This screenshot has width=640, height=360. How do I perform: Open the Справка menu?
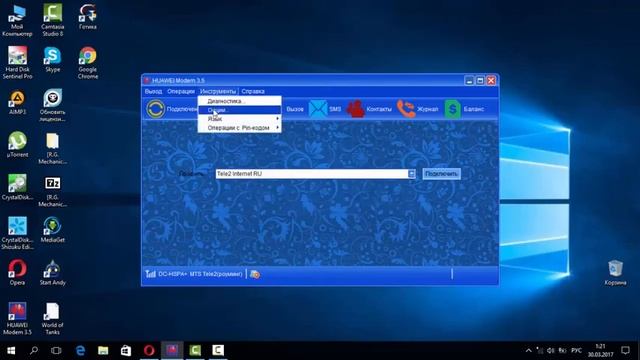click(x=253, y=91)
